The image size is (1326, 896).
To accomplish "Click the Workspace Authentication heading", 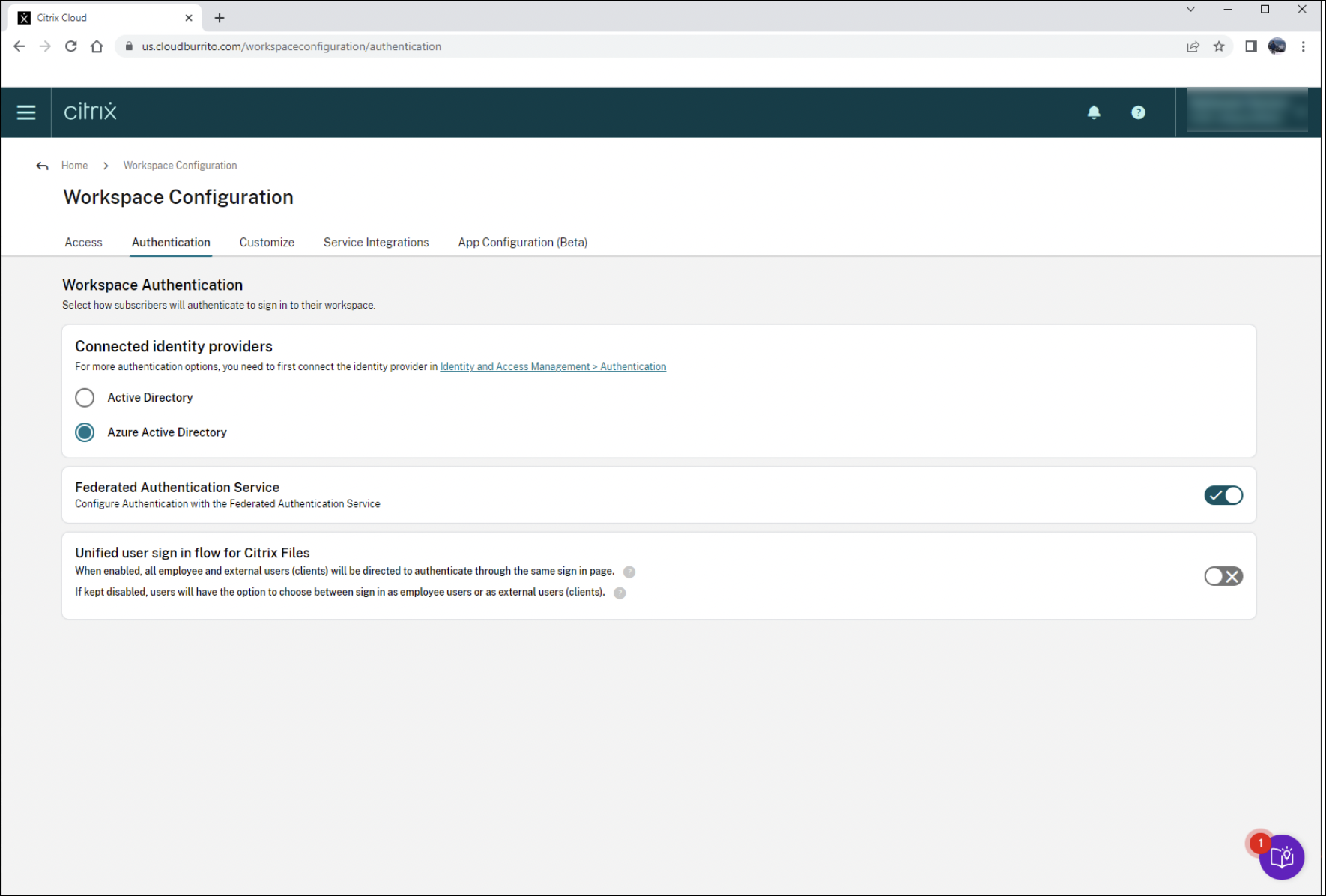I will pyautogui.click(x=153, y=285).
